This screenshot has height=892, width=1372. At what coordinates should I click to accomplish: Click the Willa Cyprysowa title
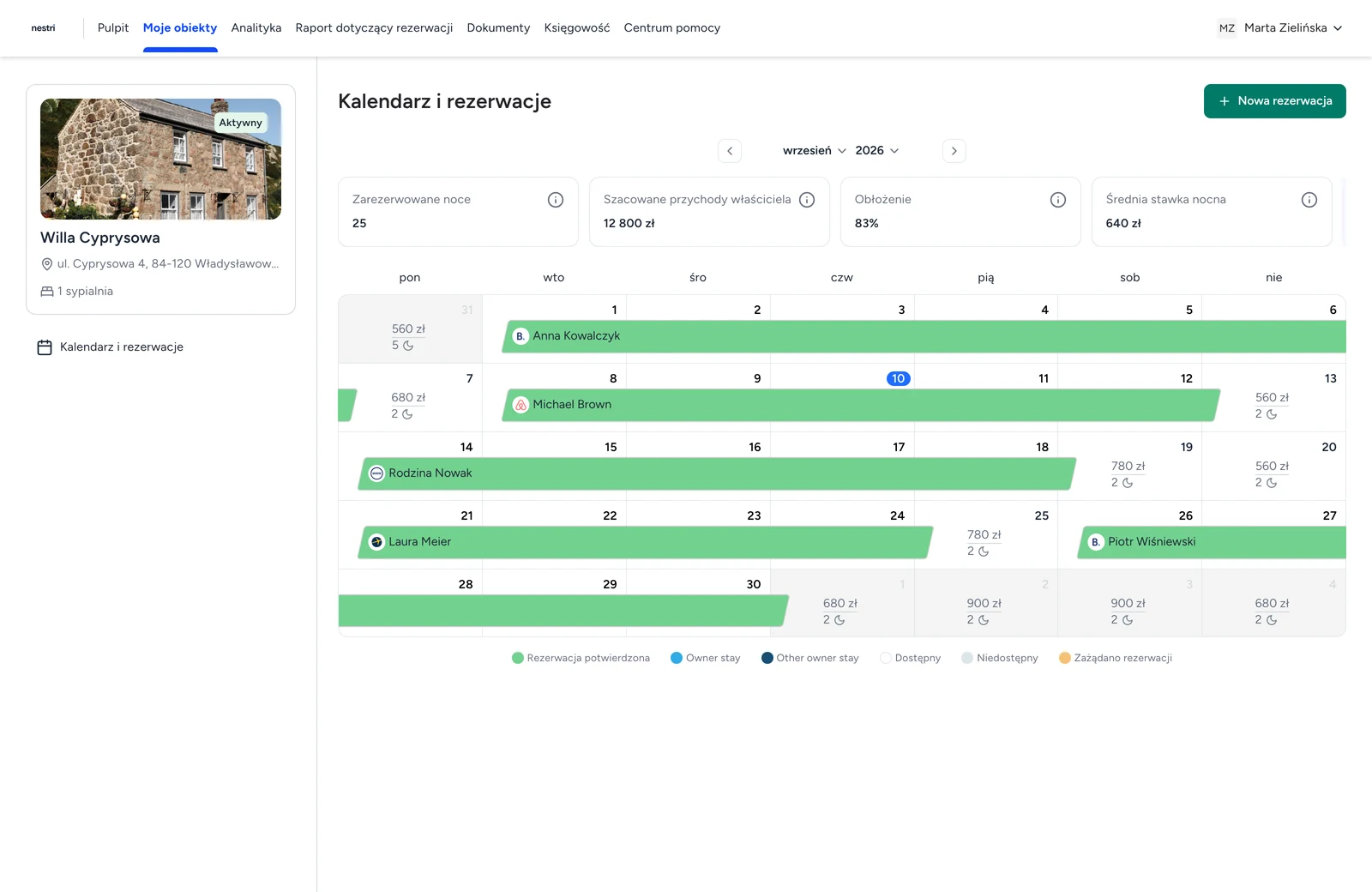click(x=100, y=238)
